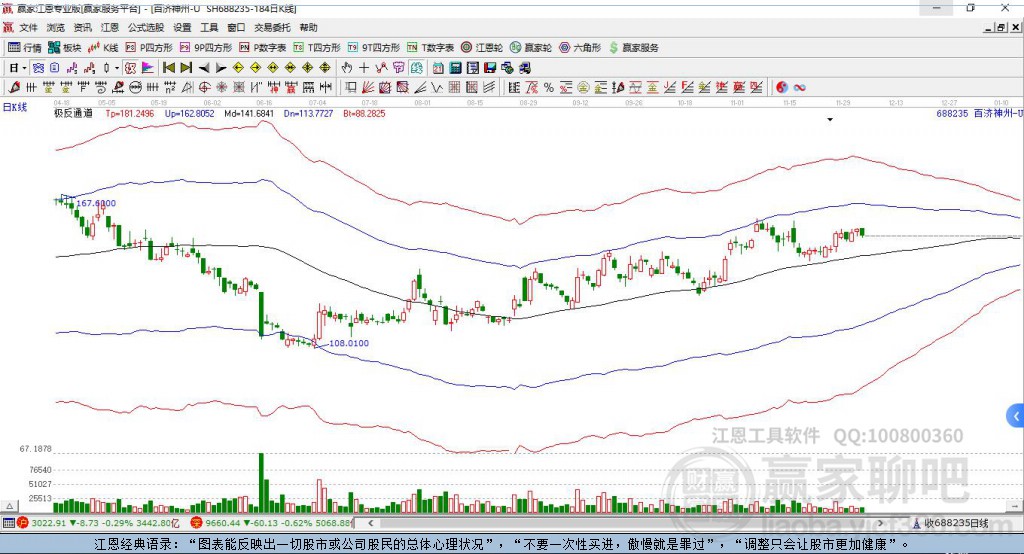
Task: Select the Gann fan lines icon
Action: 368,88
